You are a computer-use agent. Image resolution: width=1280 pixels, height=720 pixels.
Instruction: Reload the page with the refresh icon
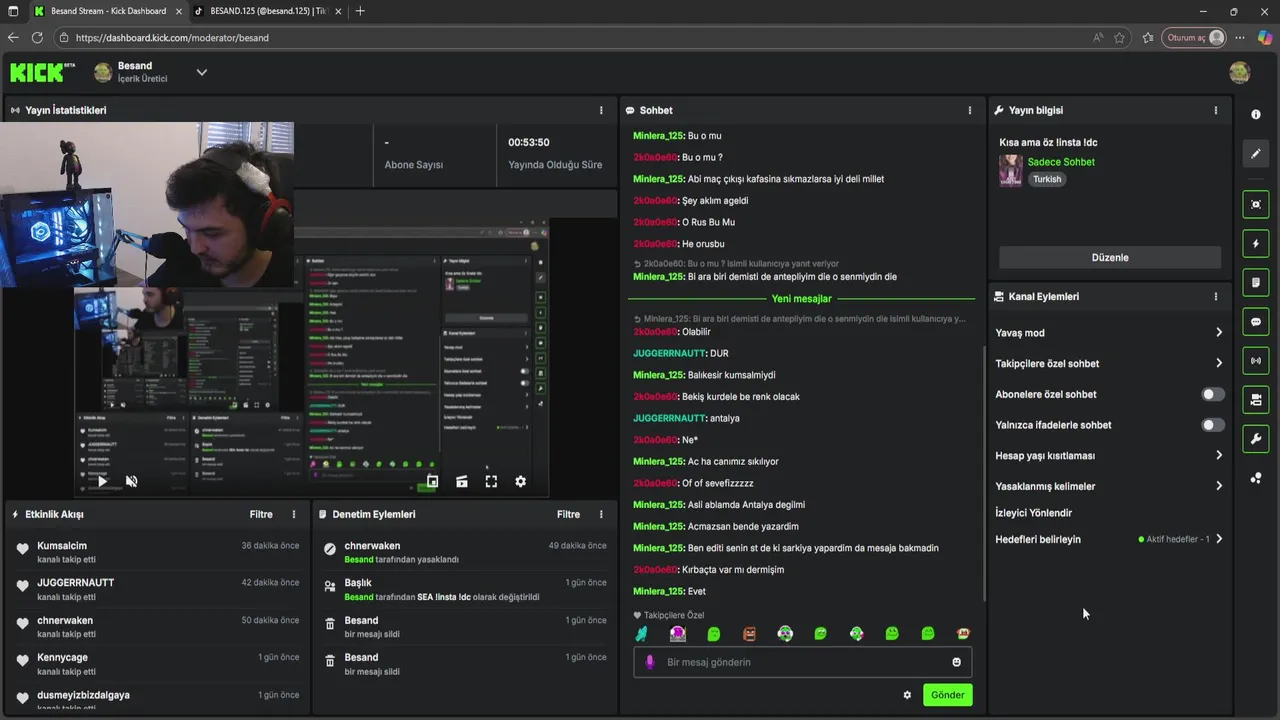coord(37,37)
